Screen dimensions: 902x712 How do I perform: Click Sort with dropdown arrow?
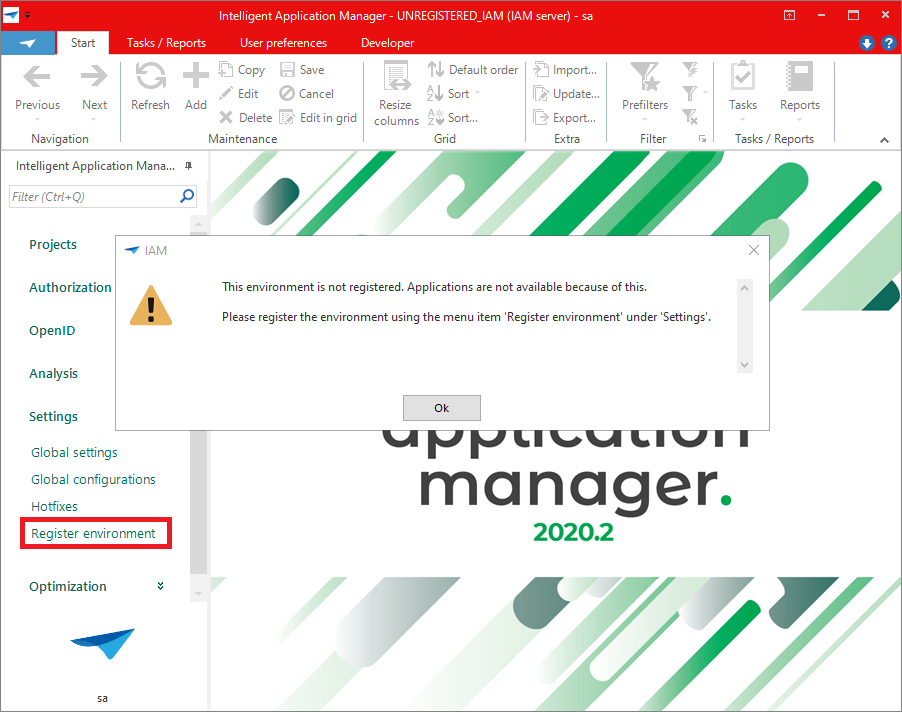click(453, 94)
